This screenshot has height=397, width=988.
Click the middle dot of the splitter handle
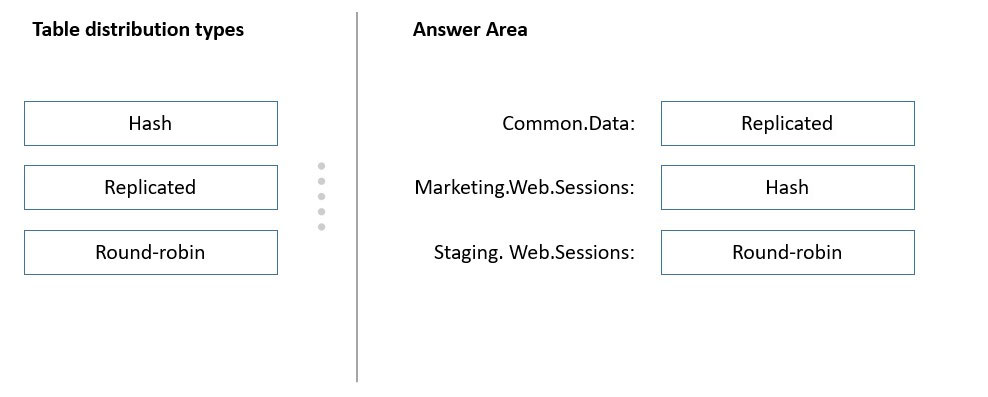(x=321, y=197)
